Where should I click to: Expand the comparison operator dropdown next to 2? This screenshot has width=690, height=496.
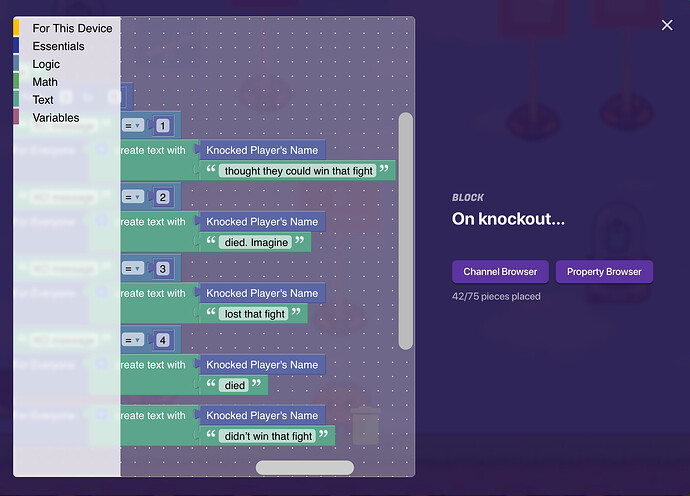[132, 197]
